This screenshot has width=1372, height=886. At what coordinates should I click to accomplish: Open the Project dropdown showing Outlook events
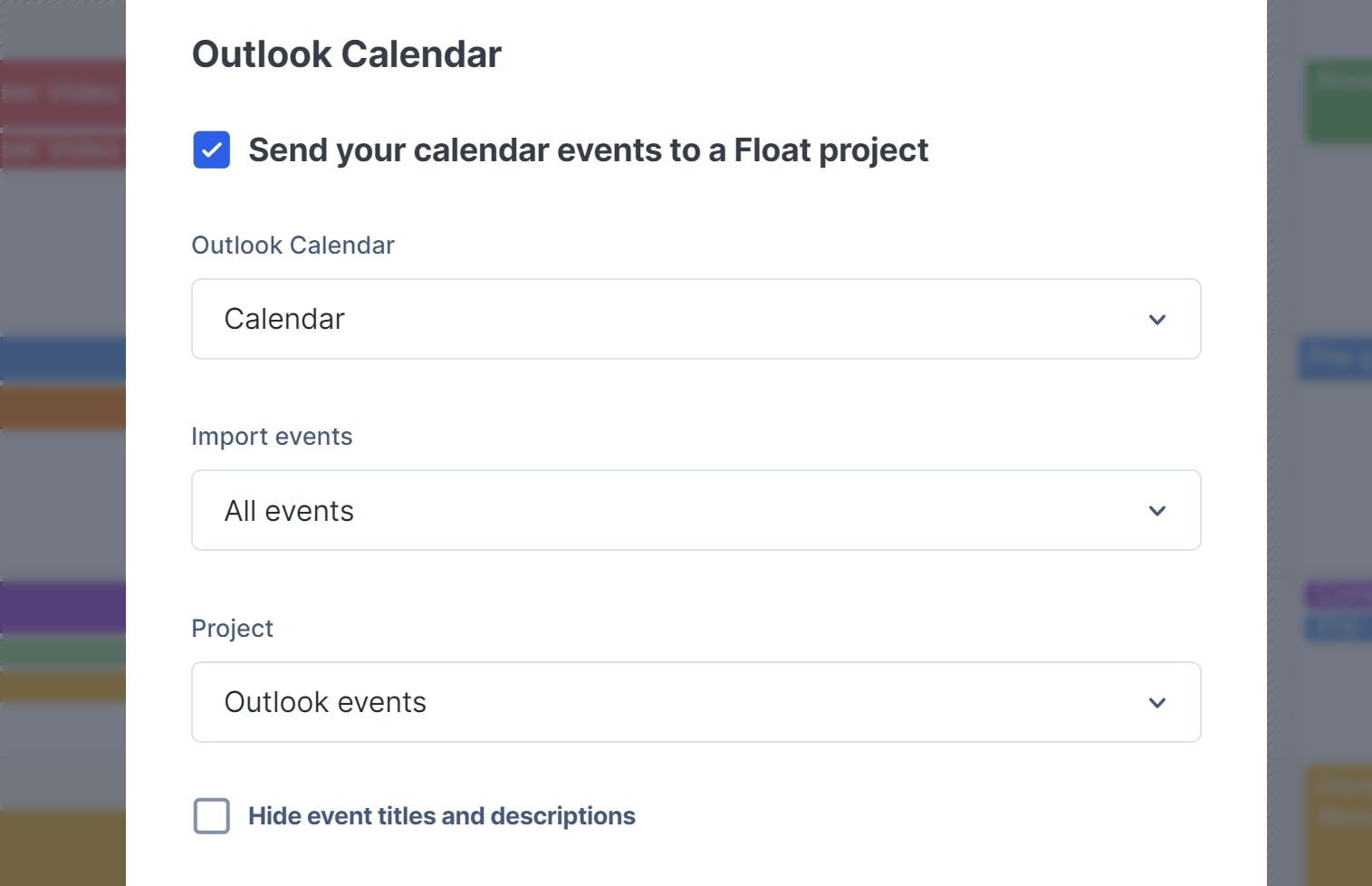click(696, 702)
